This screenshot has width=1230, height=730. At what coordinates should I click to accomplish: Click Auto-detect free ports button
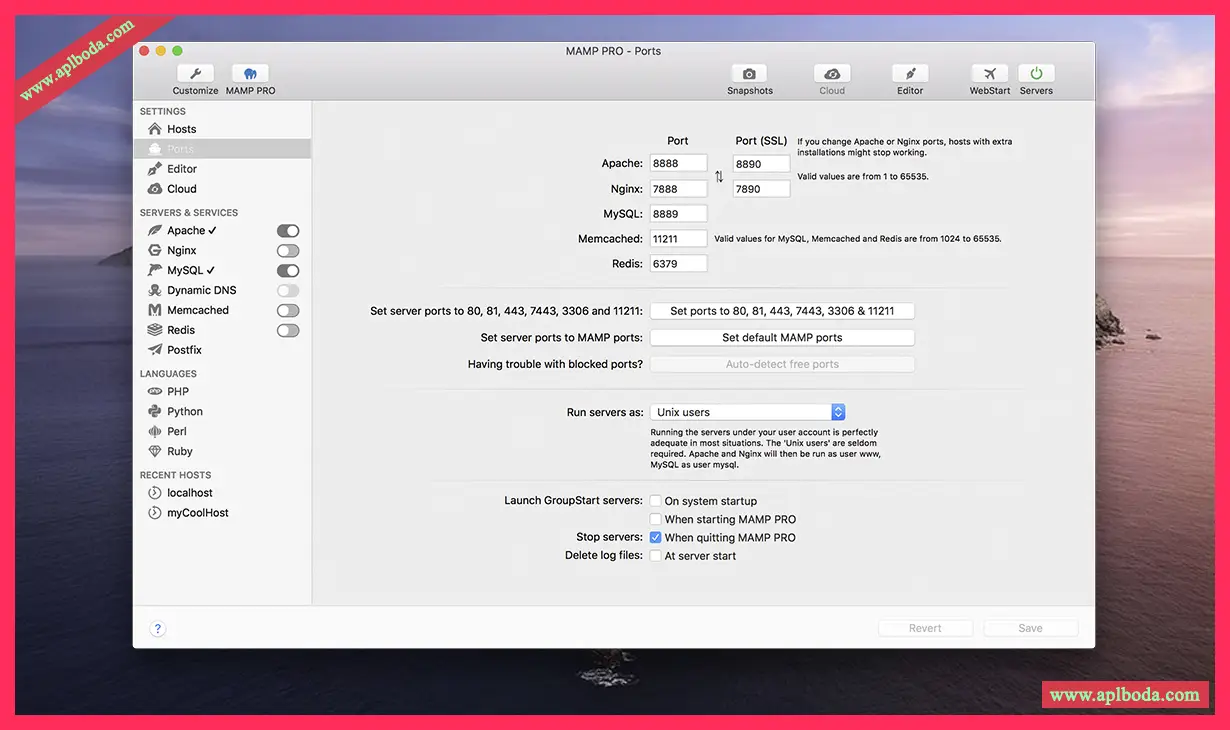[x=782, y=365]
